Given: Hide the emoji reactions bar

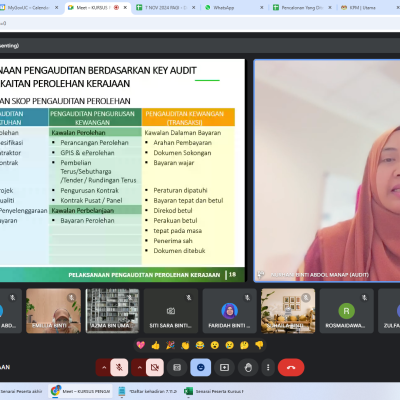Looking at the screenshot, I should coord(201,367).
